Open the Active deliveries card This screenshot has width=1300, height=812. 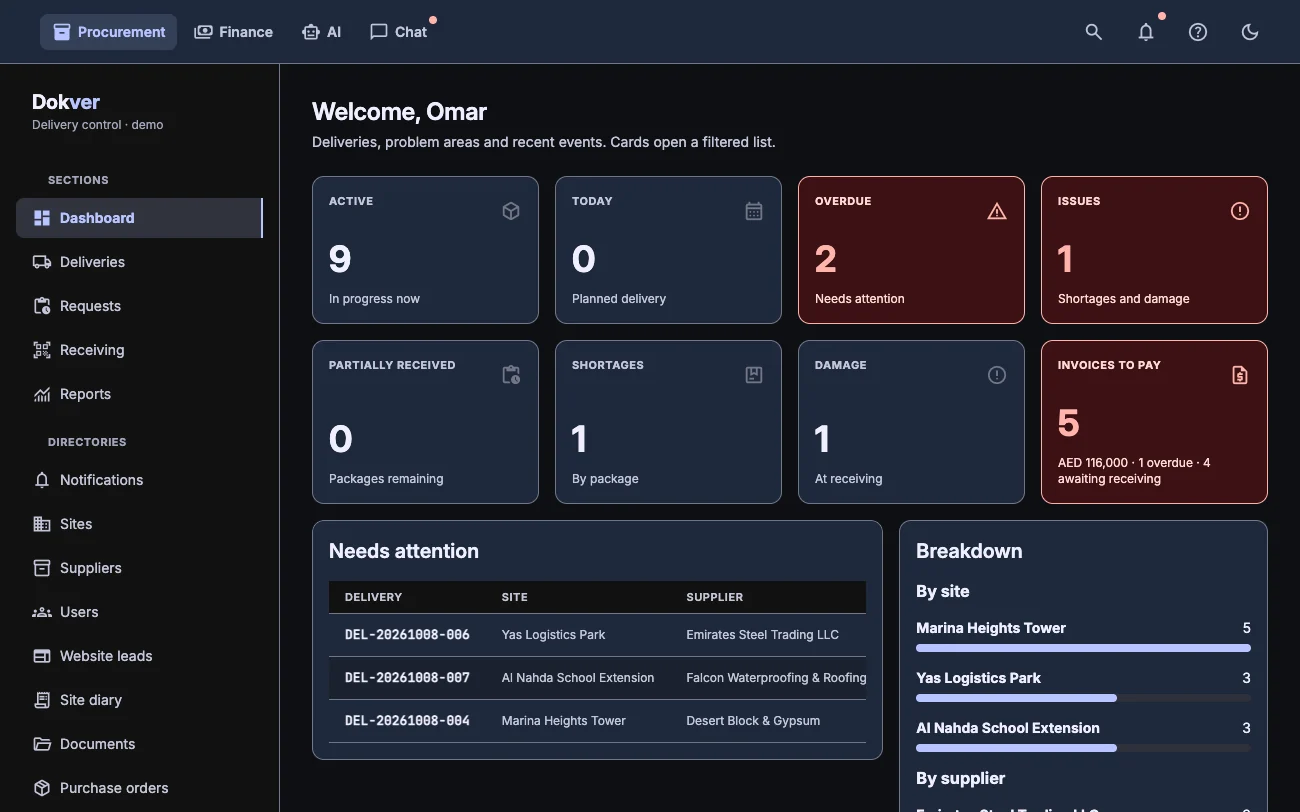click(x=425, y=250)
